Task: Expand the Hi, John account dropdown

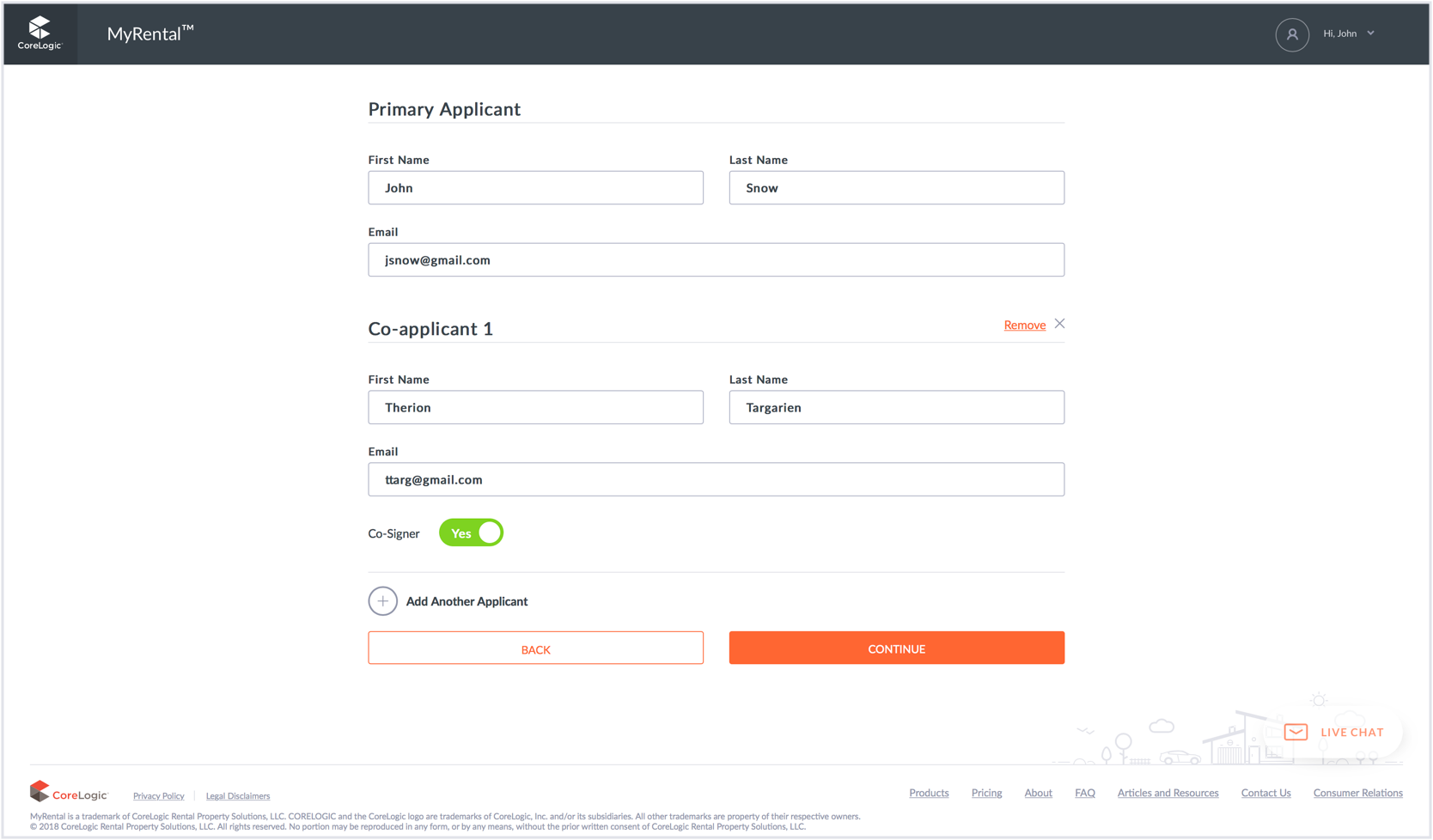Action: [1349, 33]
